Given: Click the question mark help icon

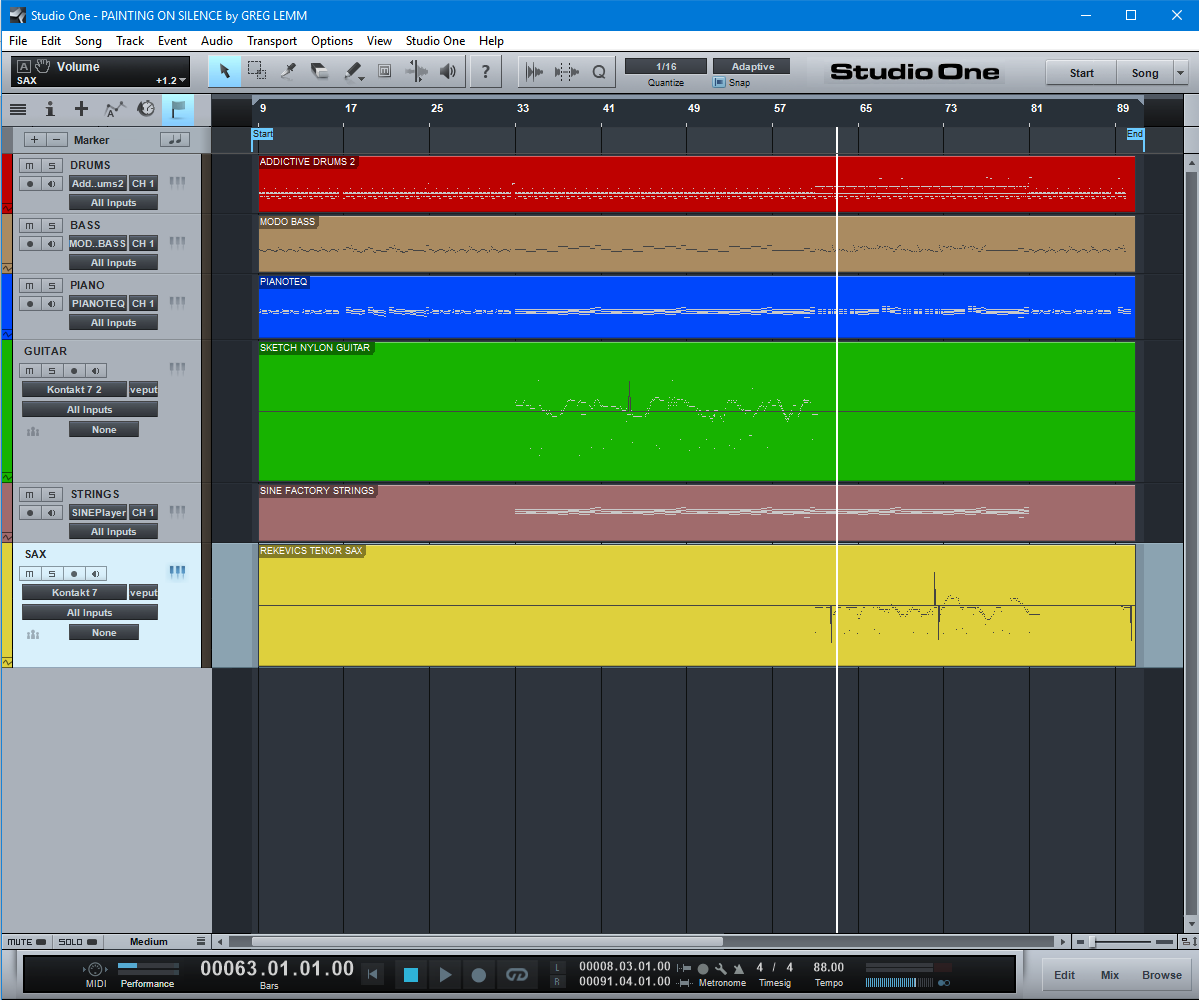Looking at the screenshot, I should (486, 72).
